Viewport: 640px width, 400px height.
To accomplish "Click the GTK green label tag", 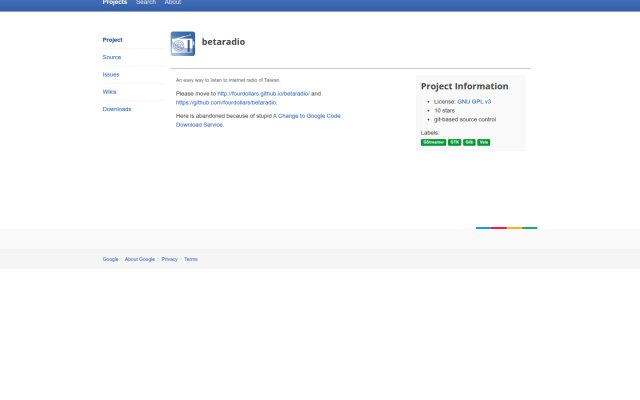I will pyautogui.click(x=454, y=142).
